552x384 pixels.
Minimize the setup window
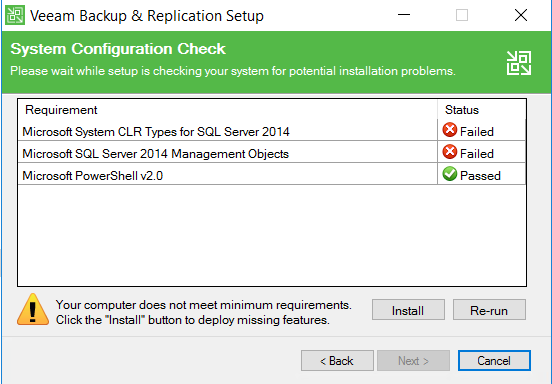point(404,15)
